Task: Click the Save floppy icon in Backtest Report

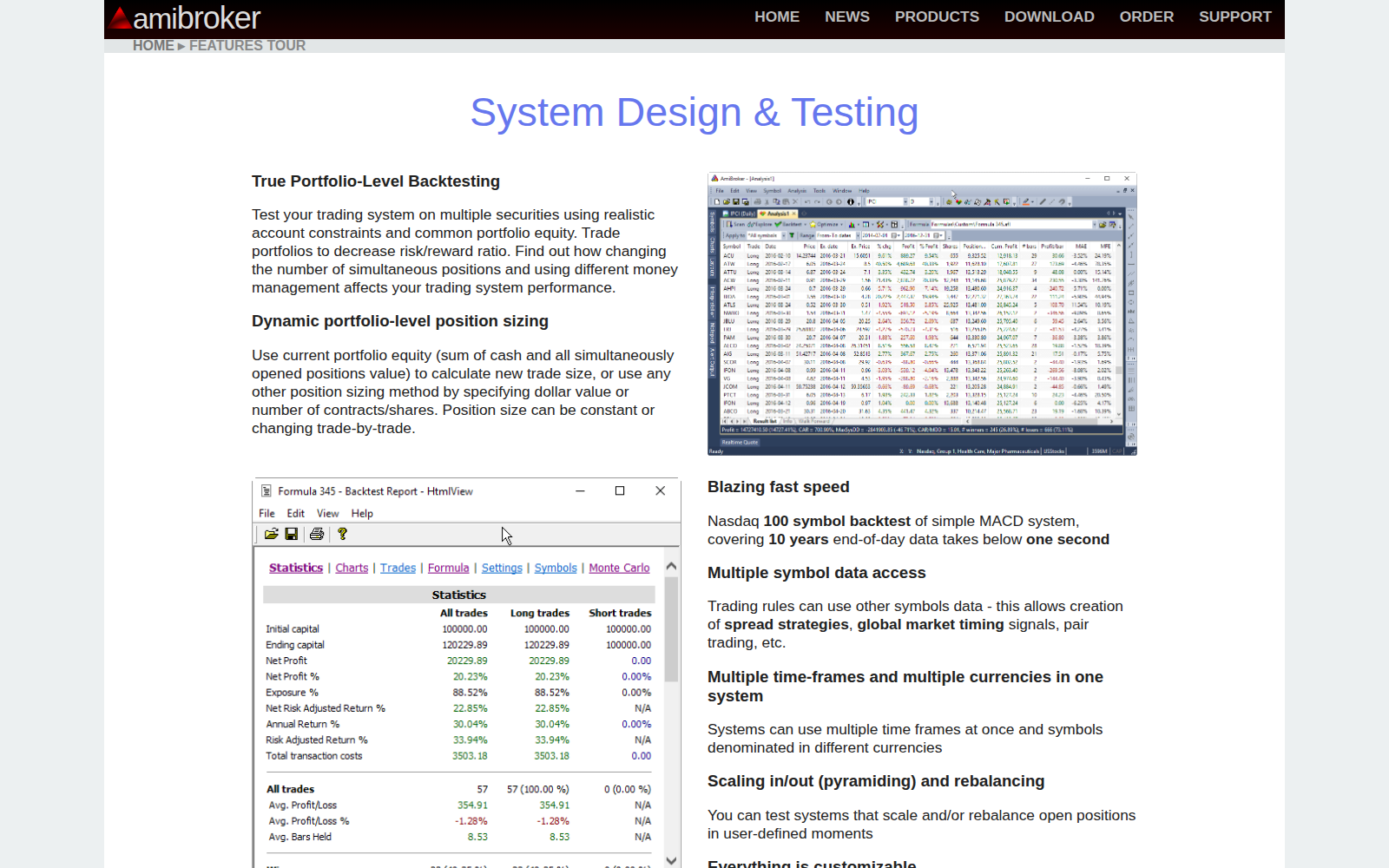Action: click(292, 534)
